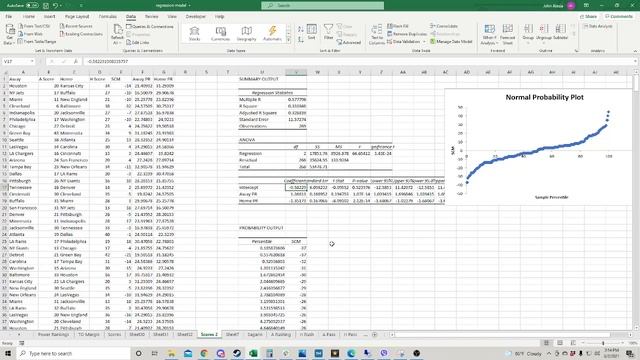Viewport: 640px width, 360px height.
Task: Select the Power Rankings sheet tab
Action: [53, 334]
